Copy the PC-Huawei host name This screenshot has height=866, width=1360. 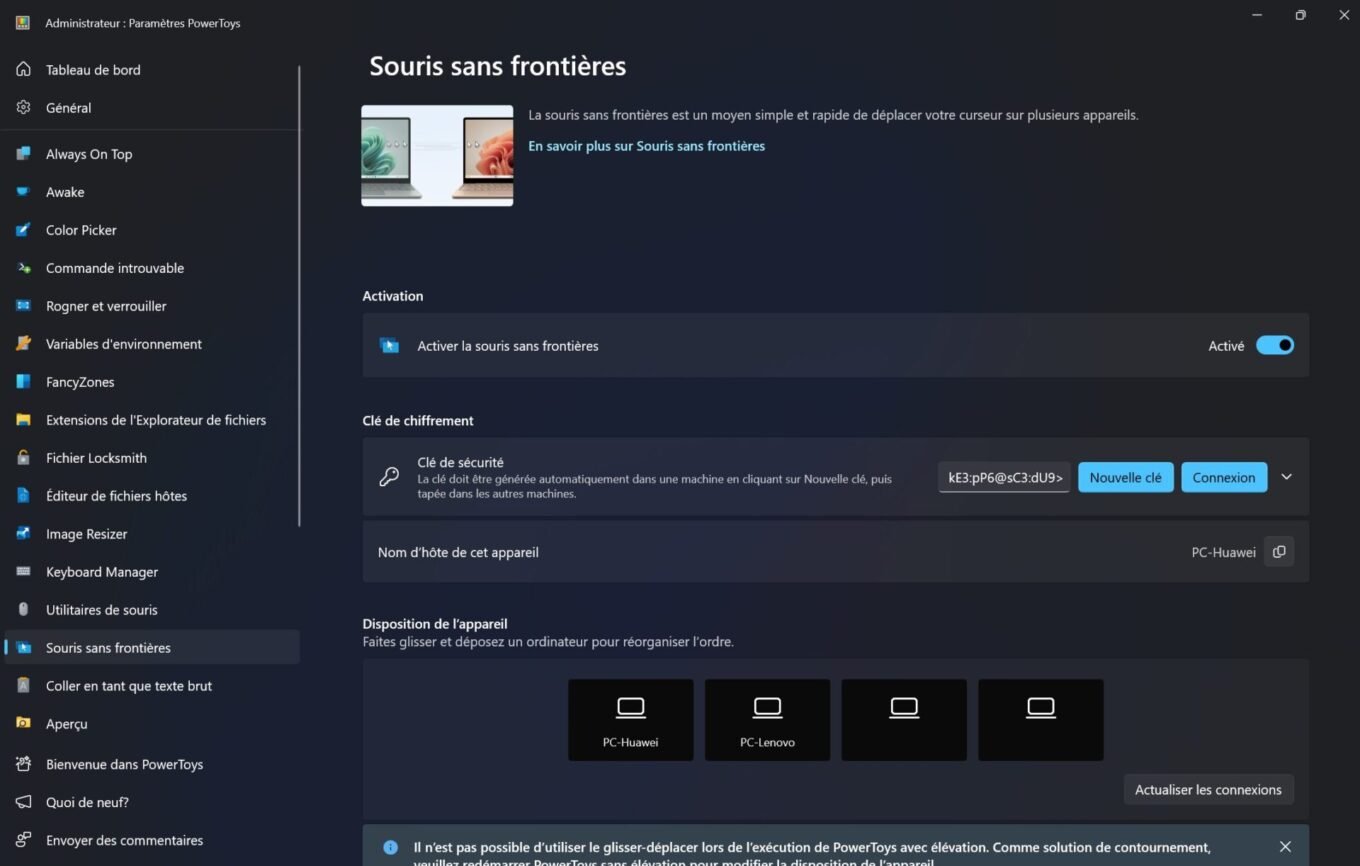1279,552
